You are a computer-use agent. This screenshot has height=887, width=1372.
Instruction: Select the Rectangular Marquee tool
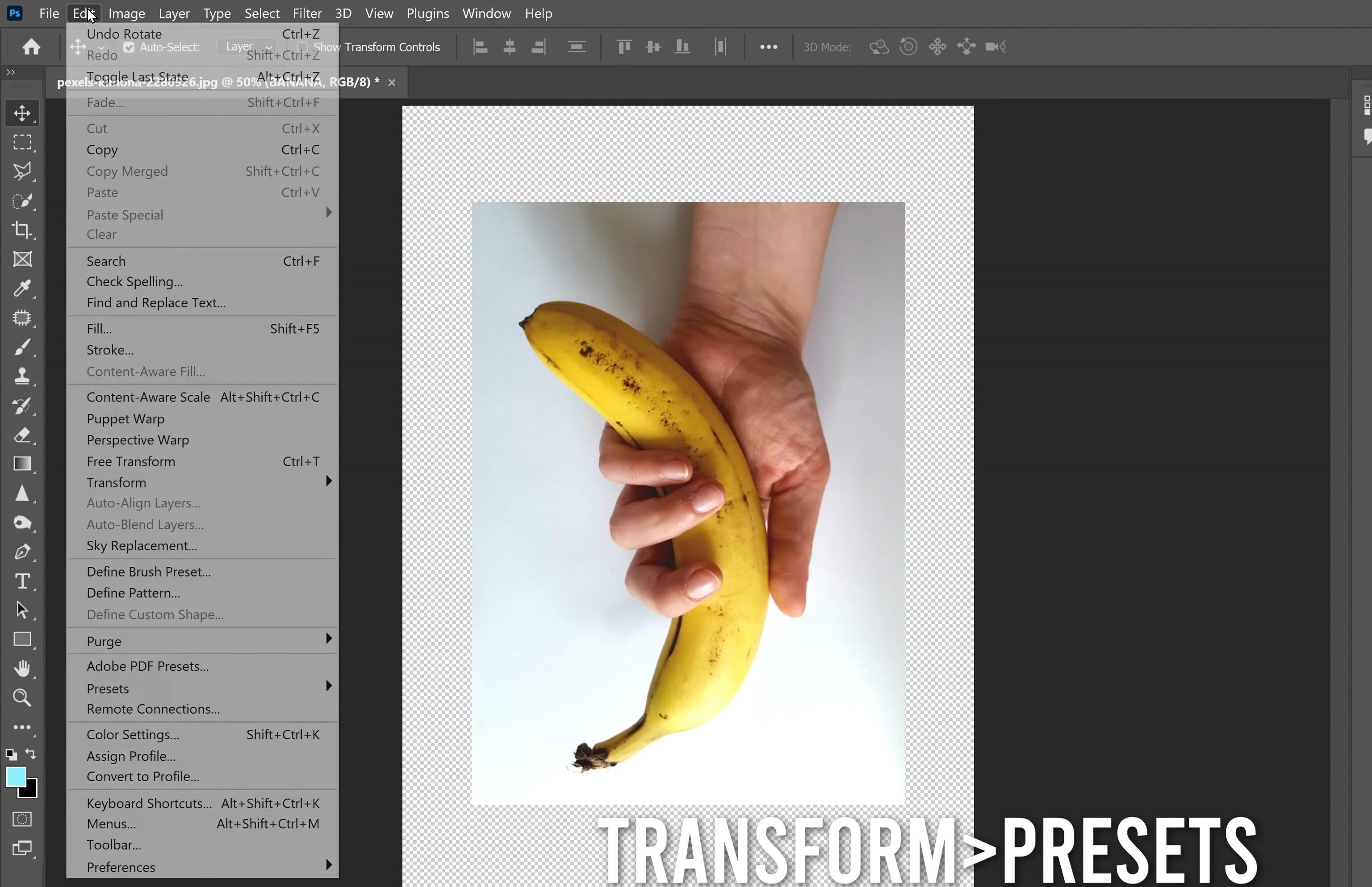22,142
